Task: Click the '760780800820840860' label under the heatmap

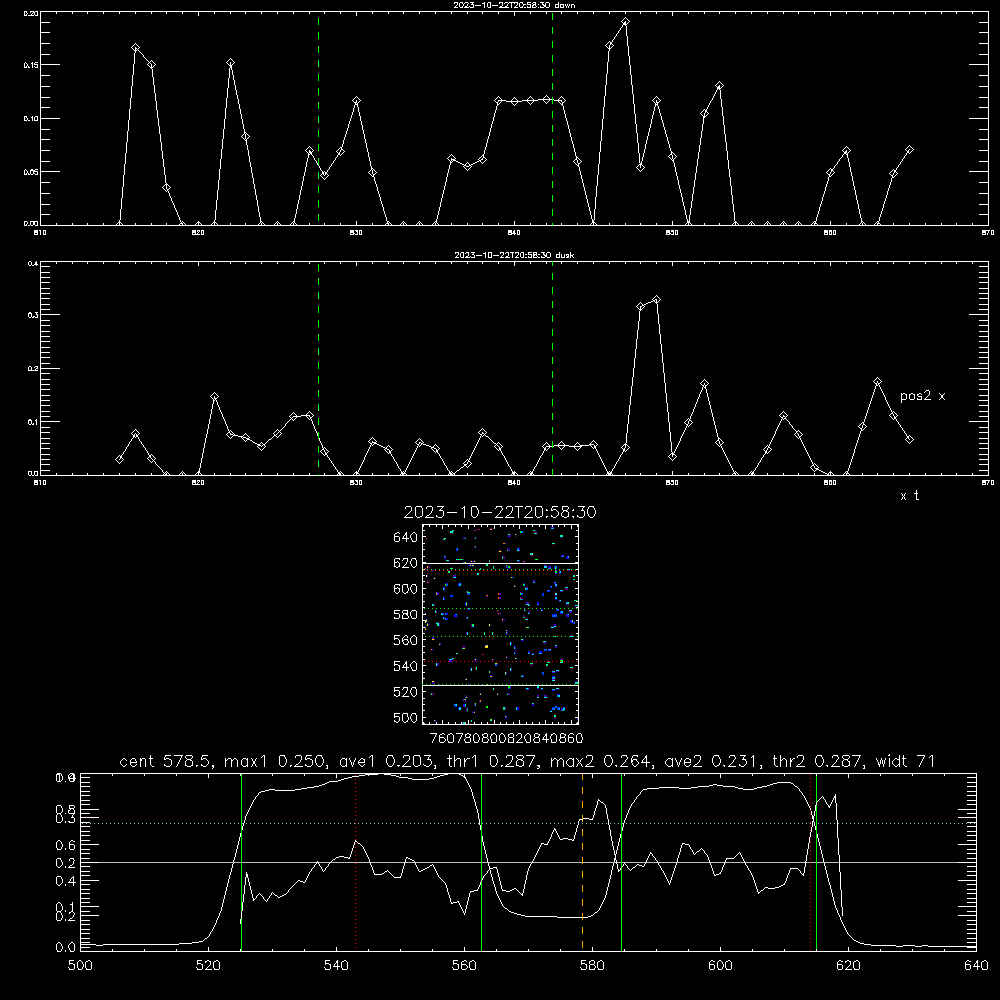Action: coord(506,738)
